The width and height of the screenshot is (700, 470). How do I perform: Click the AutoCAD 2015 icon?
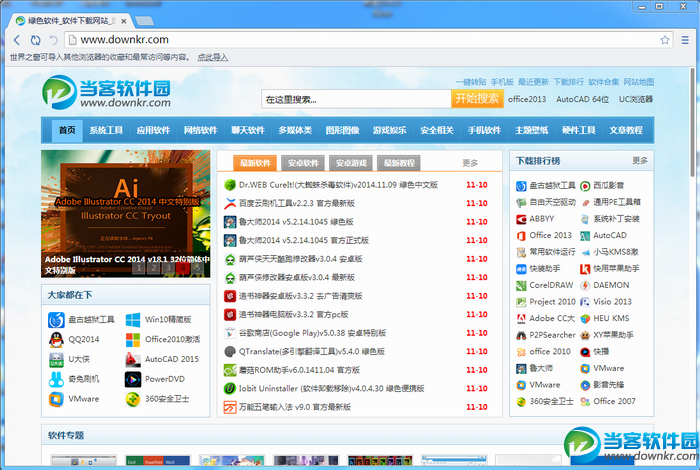click(x=133, y=359)
